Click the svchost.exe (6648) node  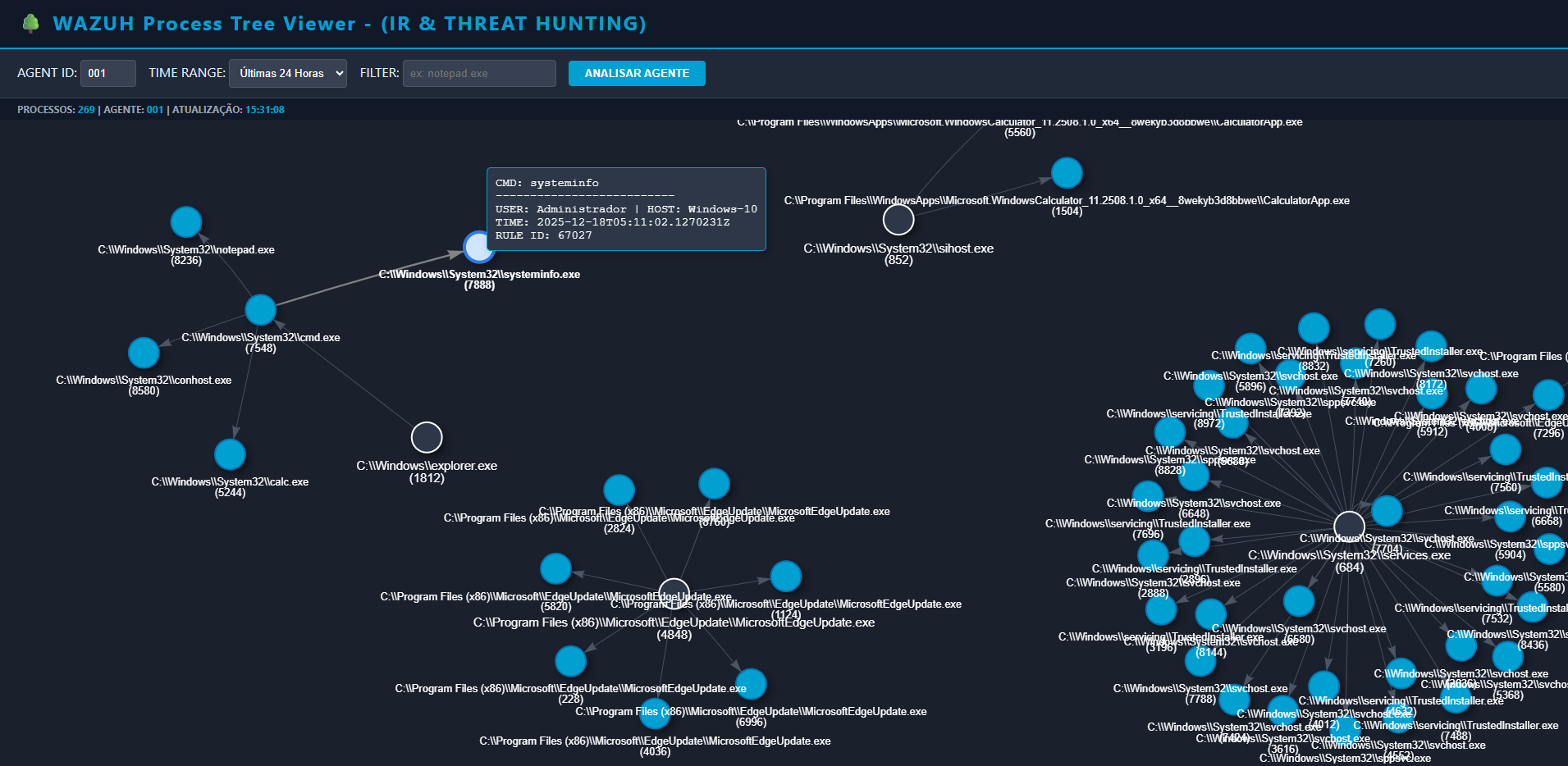pyautogui.click(x=1194, y=476)
